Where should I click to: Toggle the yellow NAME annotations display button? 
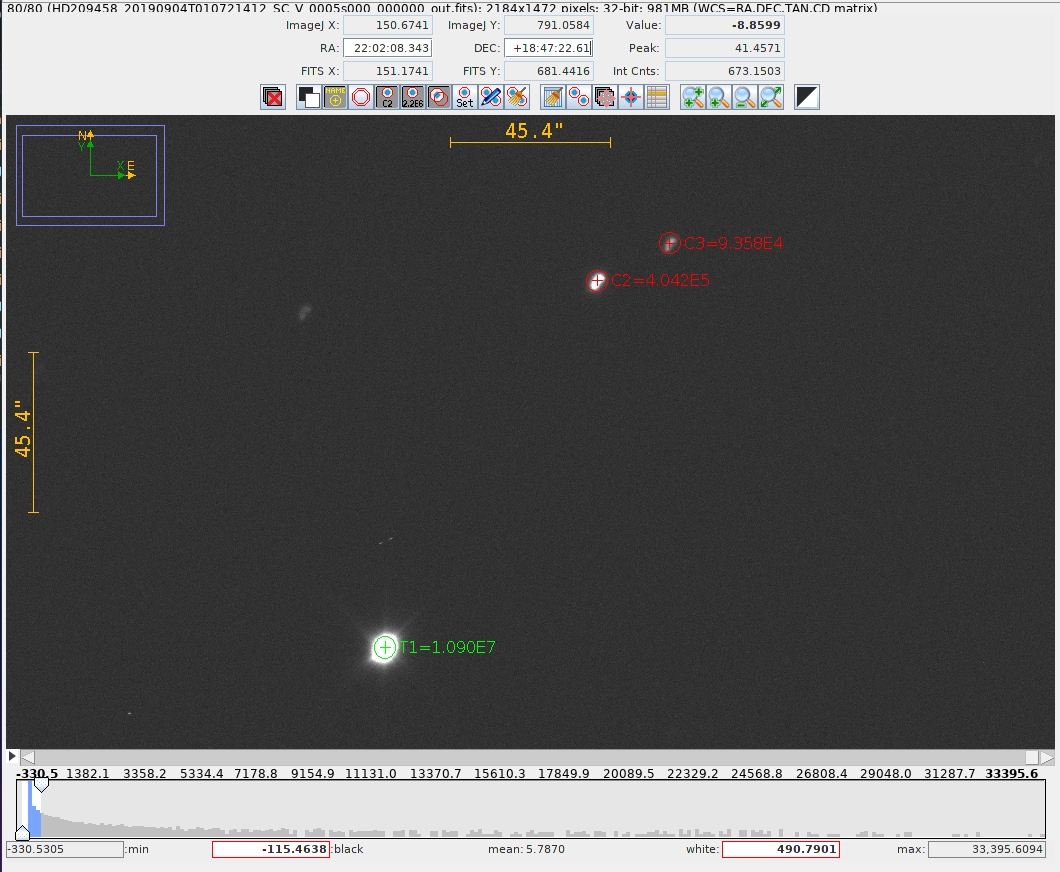click(335, 97)
